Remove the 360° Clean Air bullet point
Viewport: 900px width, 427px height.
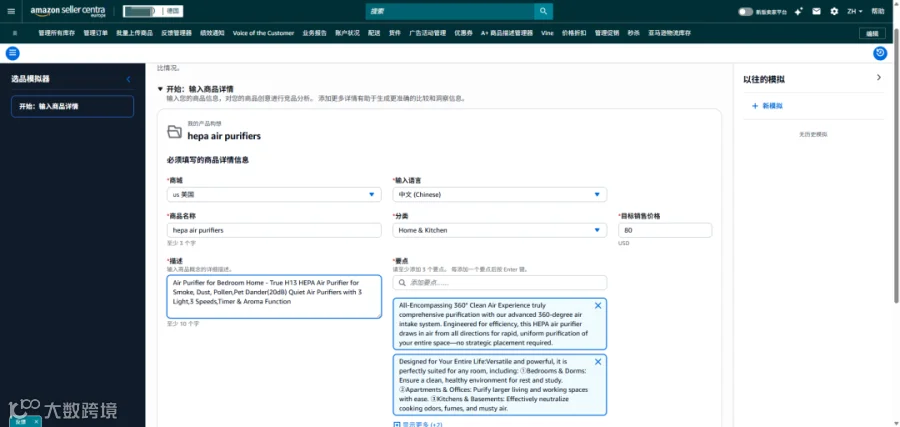(x=598, y=306)
